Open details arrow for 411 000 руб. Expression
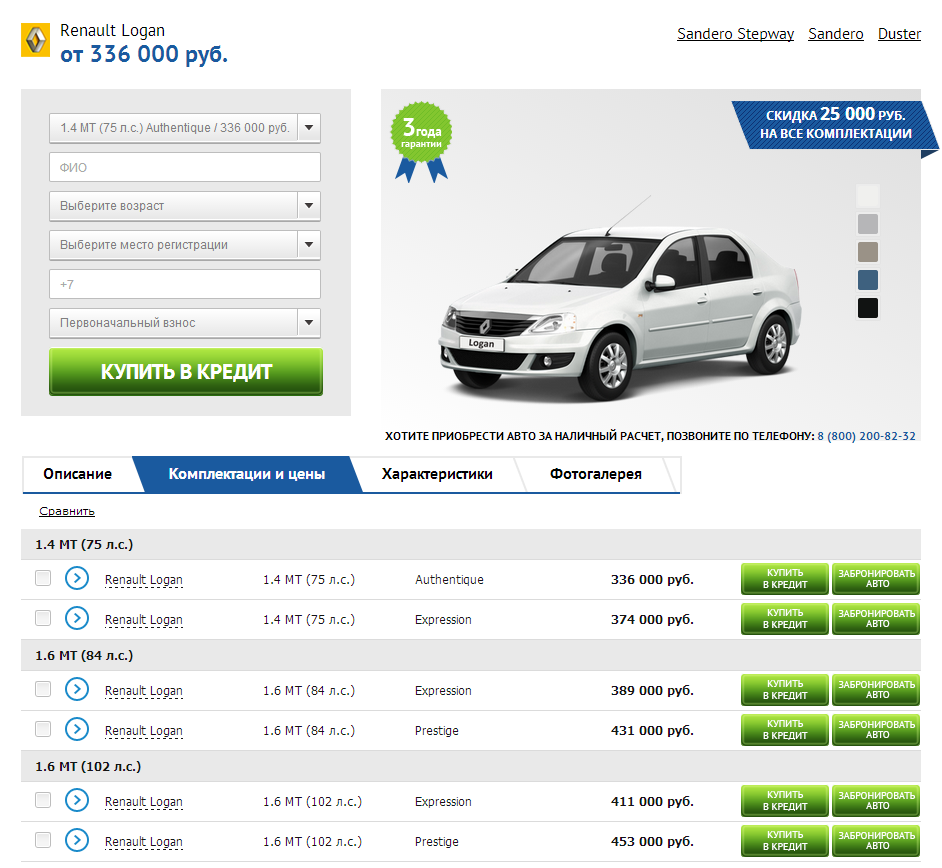The width and height of the screenshot is (942, 868). (x=77, y=800)
